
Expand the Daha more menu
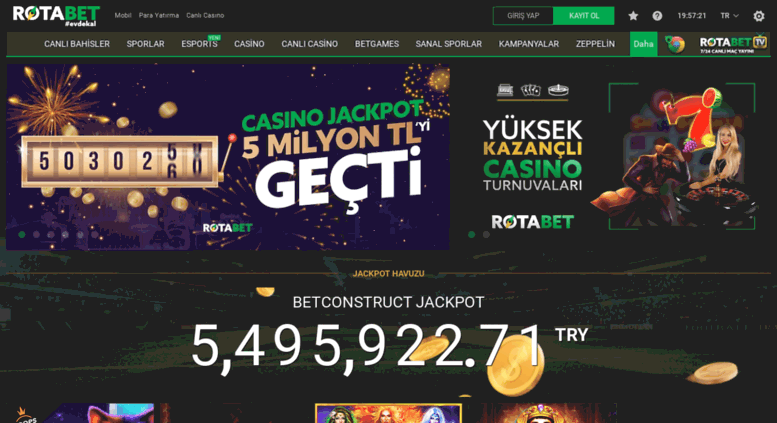pos(643,44)
